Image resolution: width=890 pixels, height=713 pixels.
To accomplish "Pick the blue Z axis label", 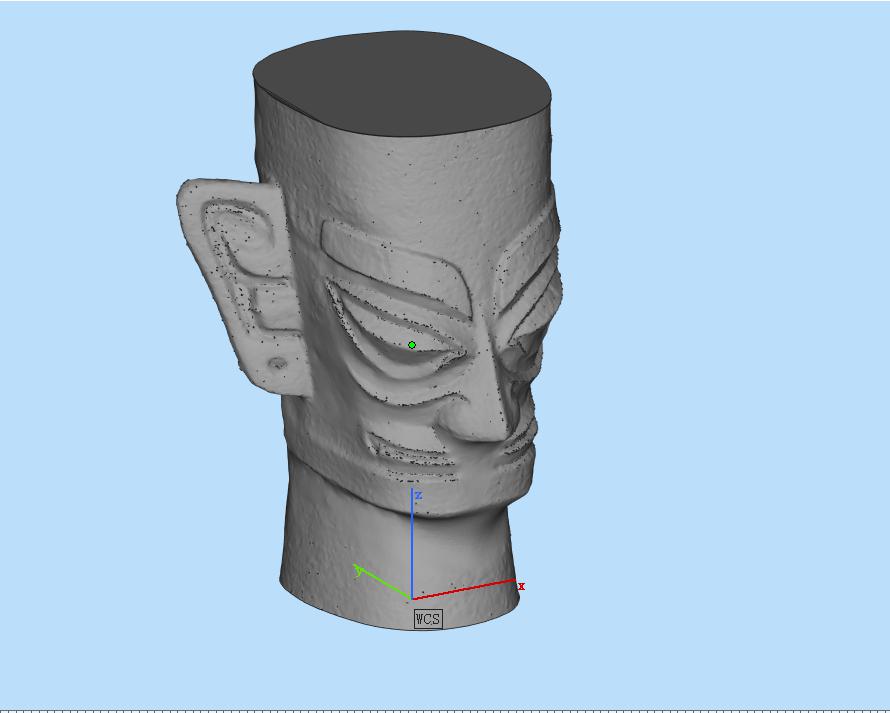I will [x=418, y=496].
